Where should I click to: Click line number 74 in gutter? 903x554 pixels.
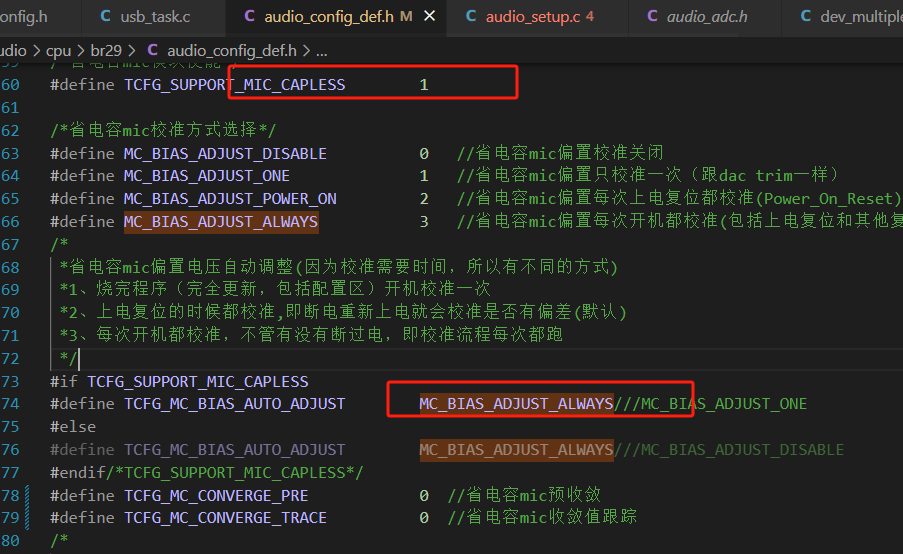(10, 404)
